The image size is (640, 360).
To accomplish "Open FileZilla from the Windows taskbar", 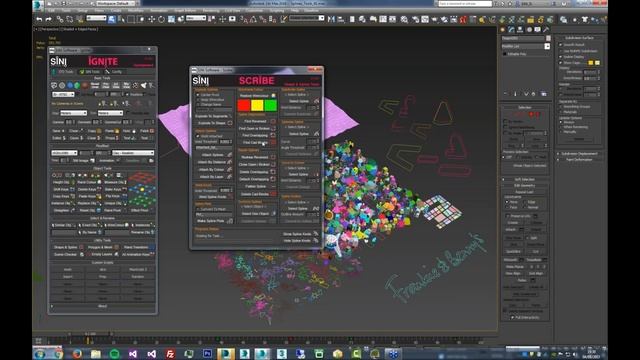I will pos(170,354).
